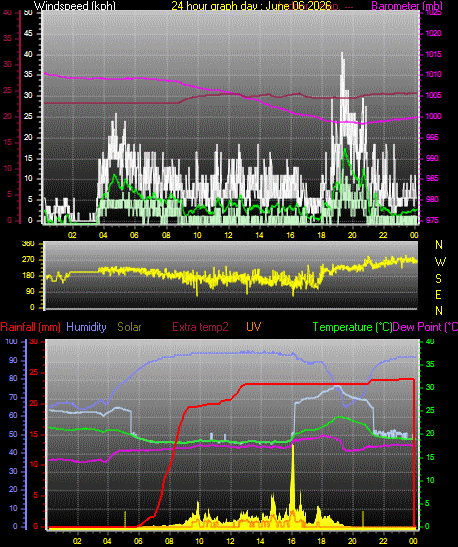The width and height of the screenshot is (458, 547).
Task: Click hour label 22 under rainfall graph
Action: [x=384, y=541]
